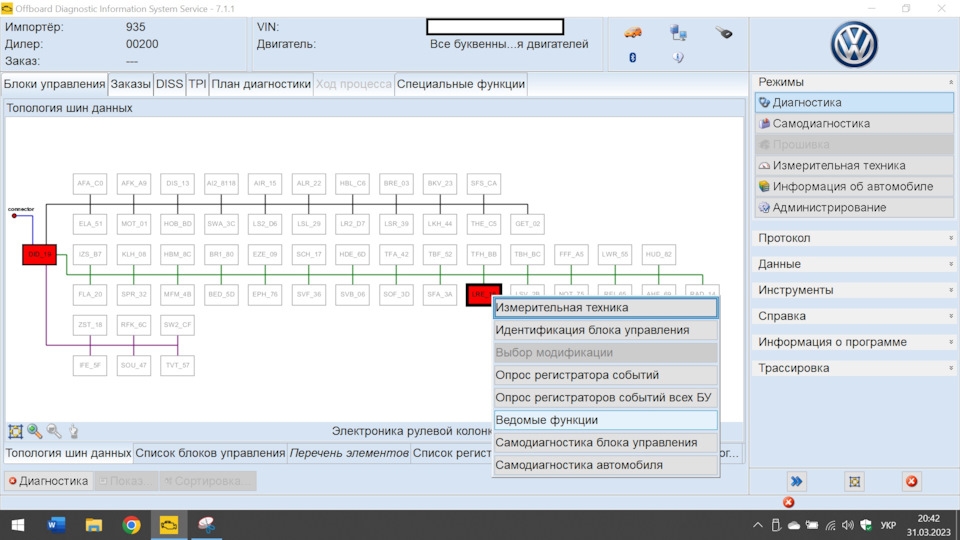
Task: Open the TPI tab
Action: click(197, 84)
